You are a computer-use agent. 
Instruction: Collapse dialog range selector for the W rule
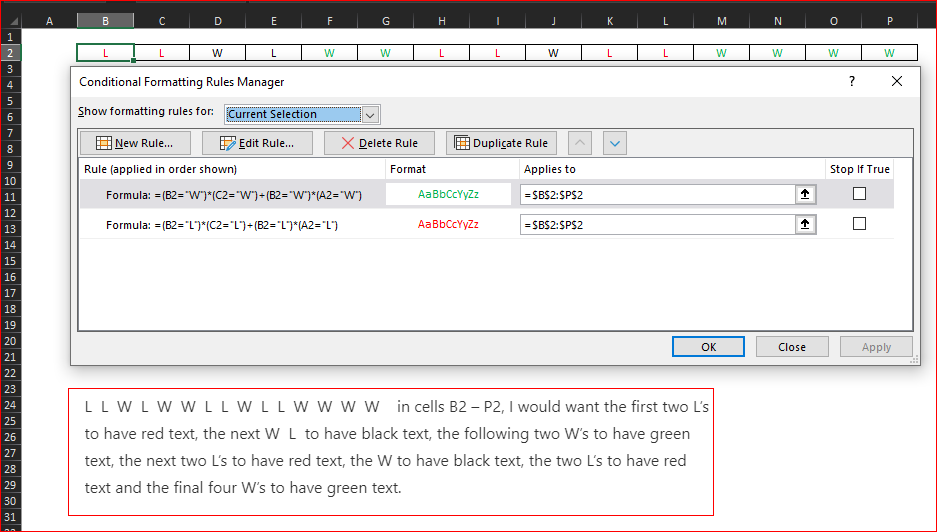[x=805, y=194]
